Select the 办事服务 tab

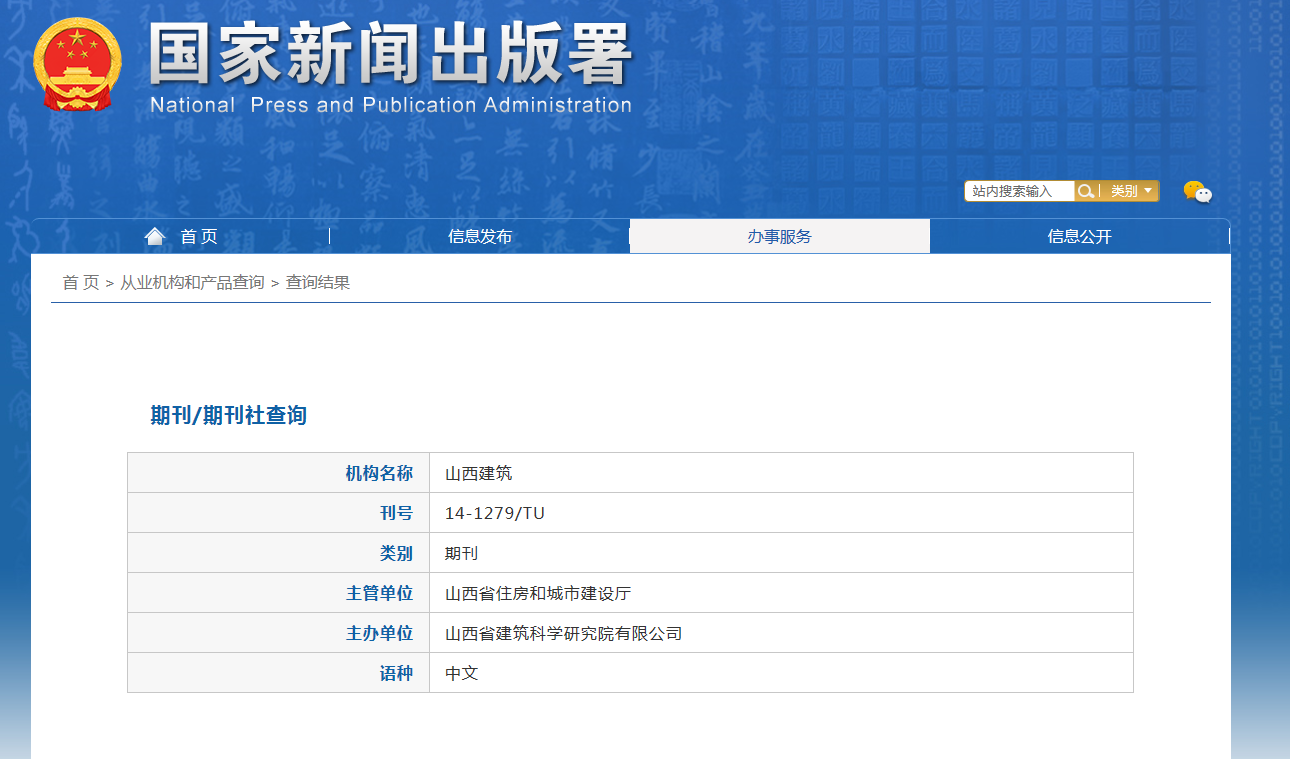point(780,236)
